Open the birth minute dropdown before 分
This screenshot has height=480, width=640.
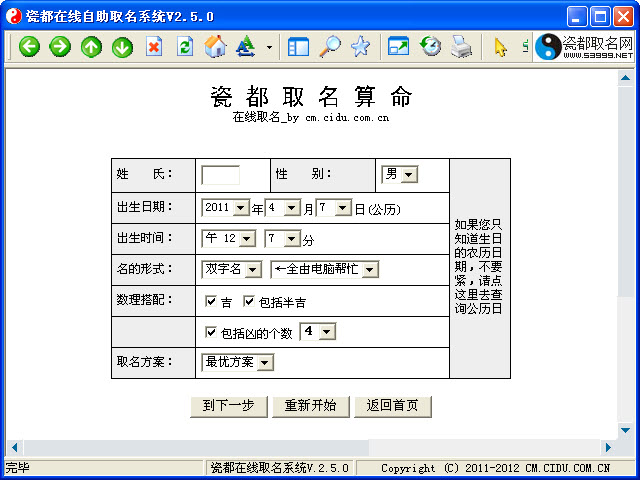tap(283, 238)
